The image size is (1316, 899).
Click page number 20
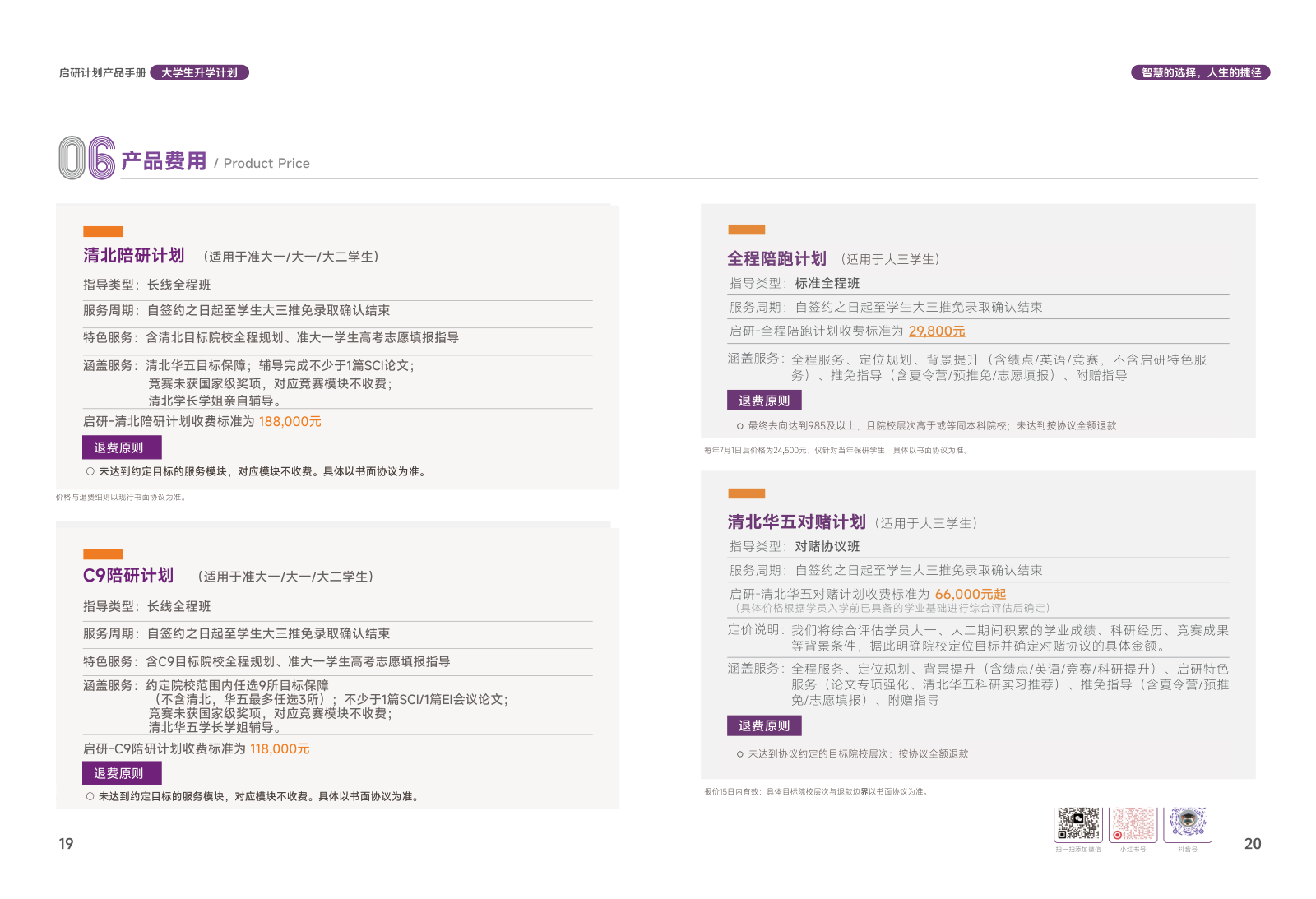click(1253, 843)
